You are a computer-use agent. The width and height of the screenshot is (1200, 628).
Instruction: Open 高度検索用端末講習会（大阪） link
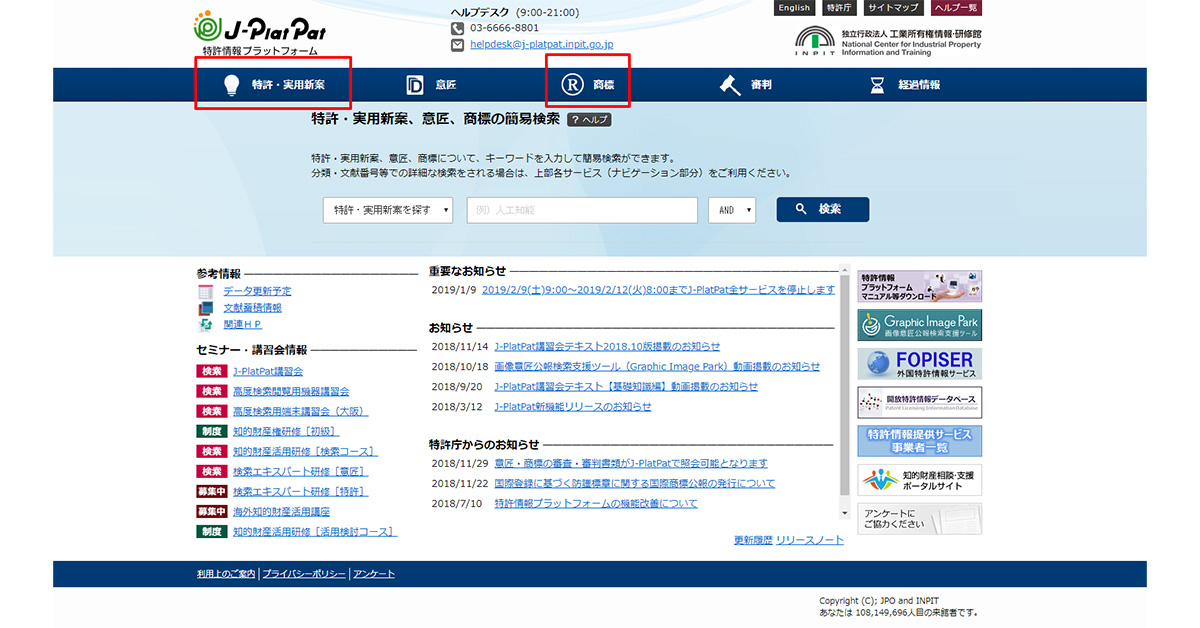coord(300,411)
